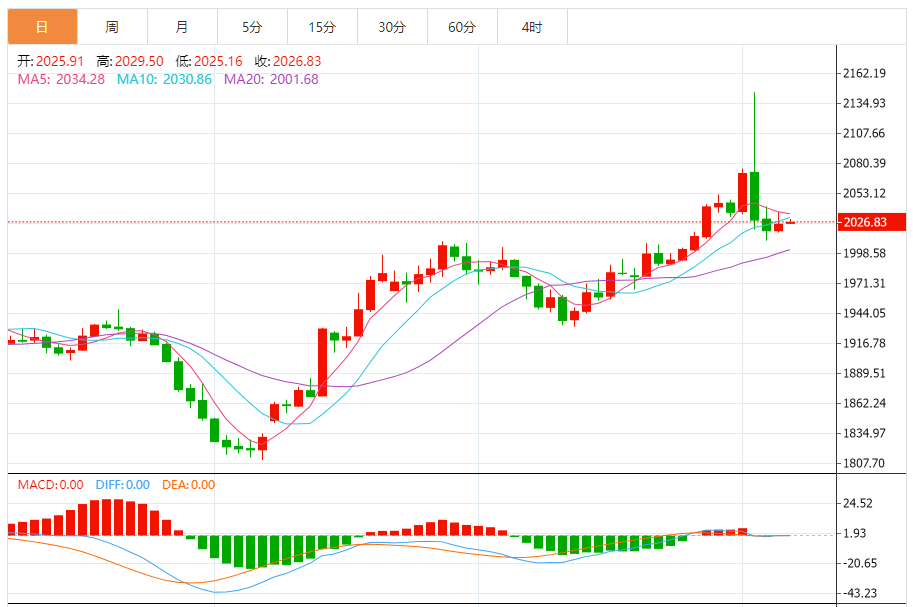Switch to the 周 weekly tab
This screenshot has height=607, width=913.
(112, 27)
